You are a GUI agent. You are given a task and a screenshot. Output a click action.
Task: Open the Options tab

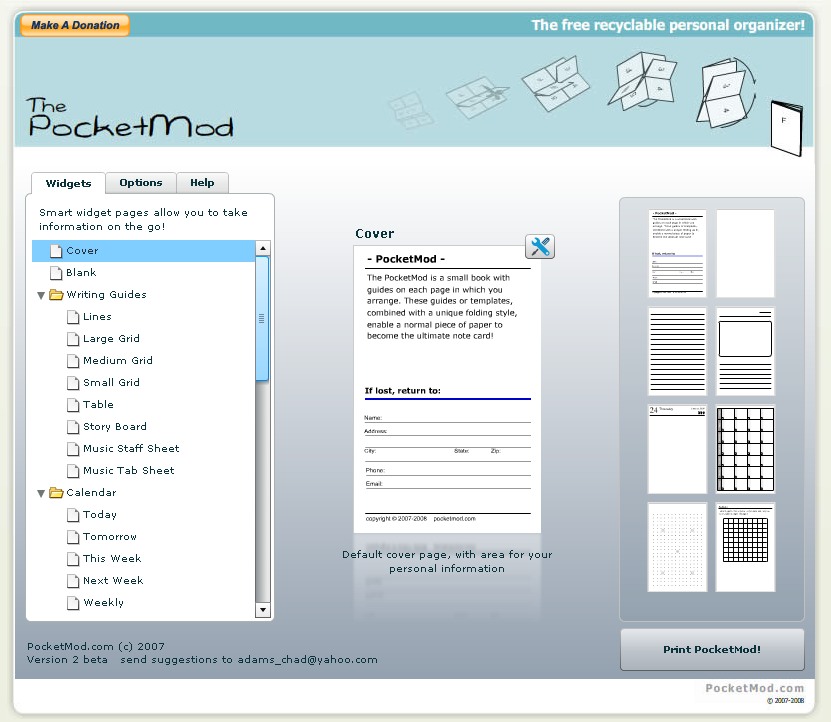point(141,183)
